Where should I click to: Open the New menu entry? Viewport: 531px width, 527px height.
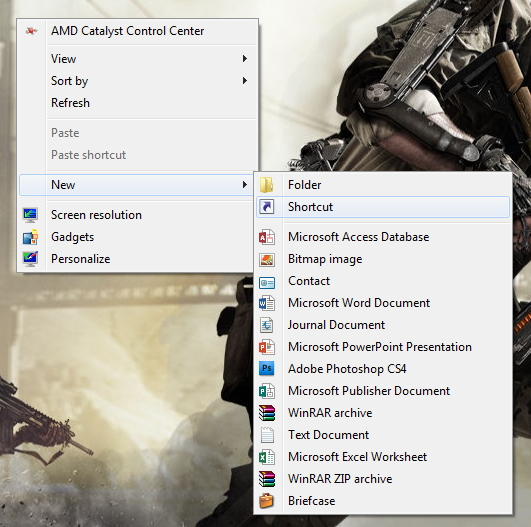pos(137,185)
